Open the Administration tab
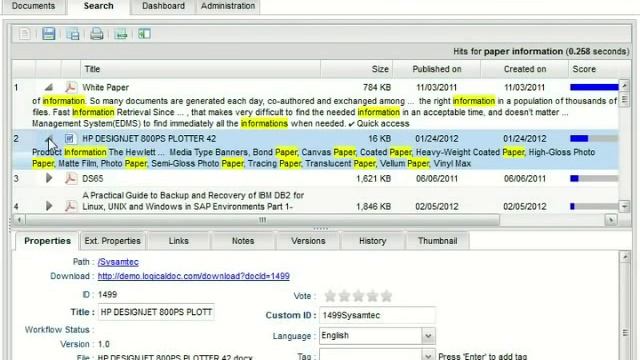Screen dimensions: 640x360 pos(228,6)
